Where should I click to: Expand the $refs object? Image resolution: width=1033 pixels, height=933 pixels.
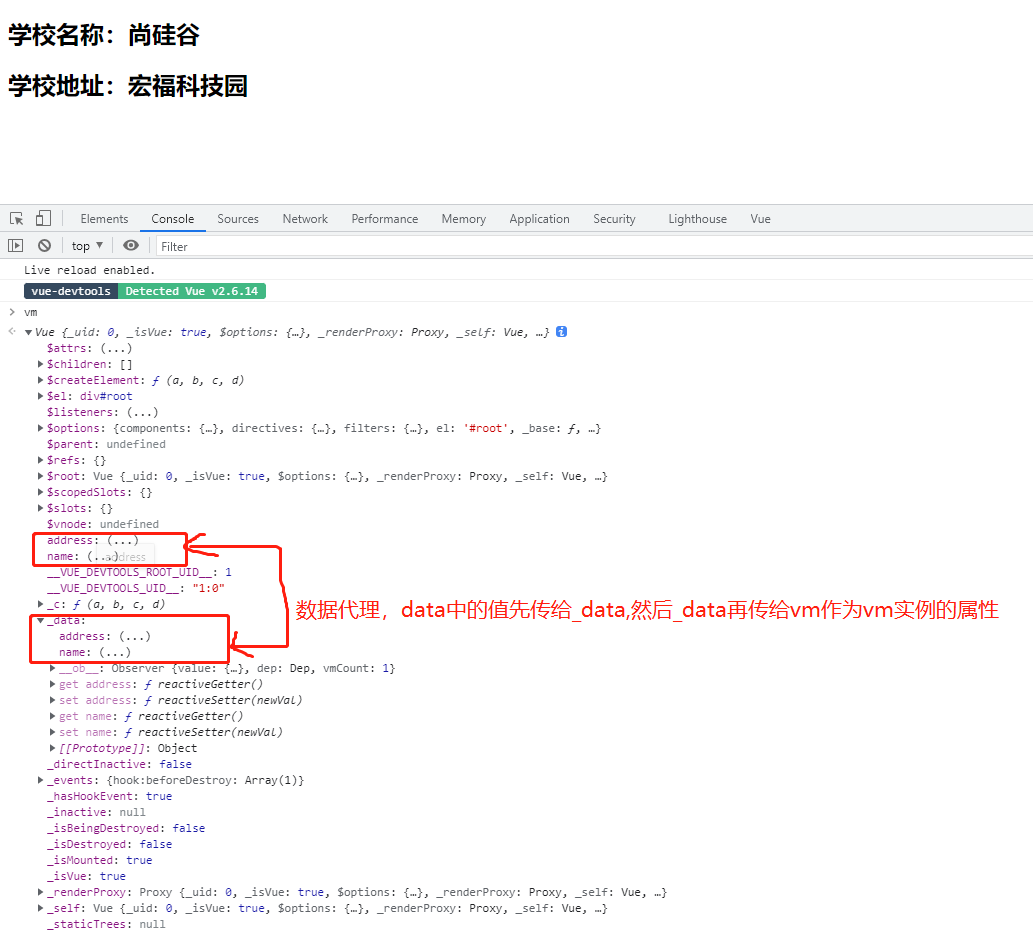click(x=40, y=460)
